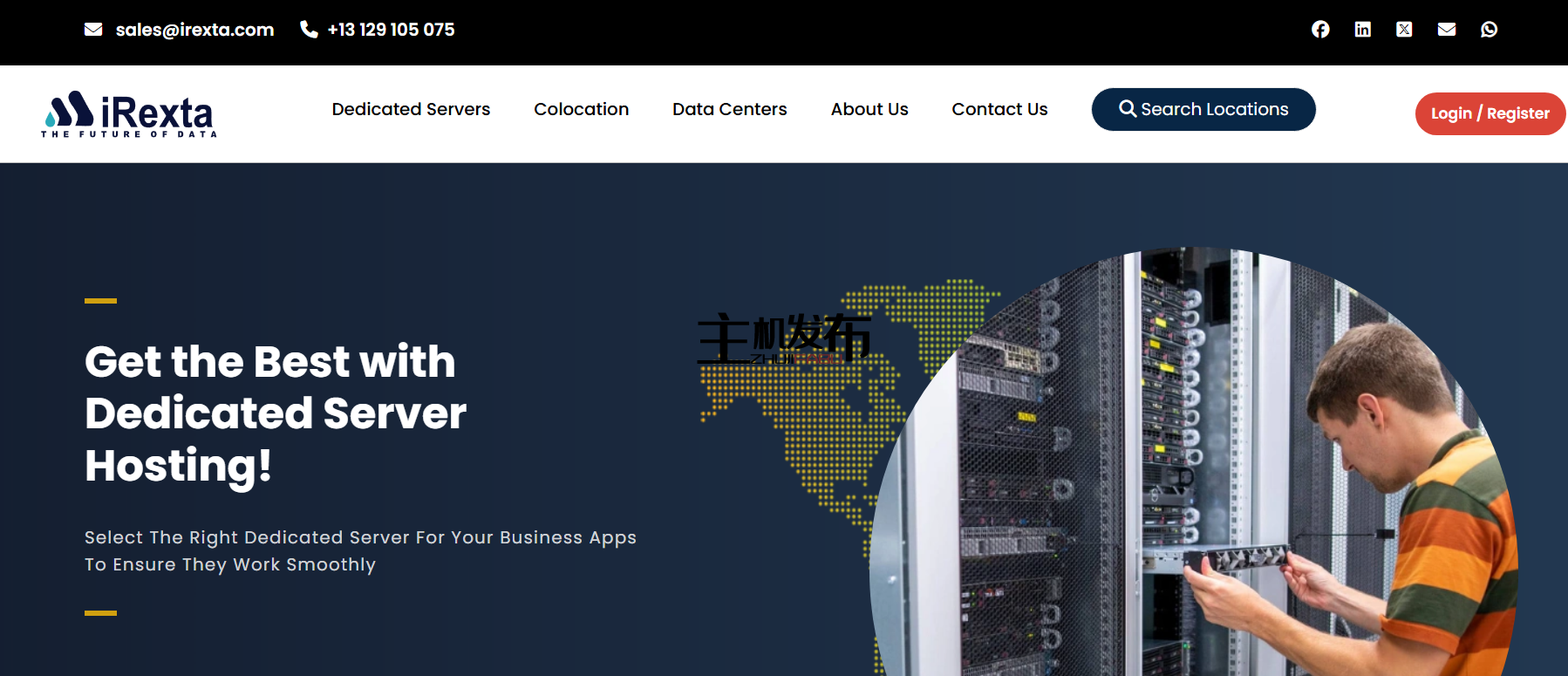
Task: Click the sales@irexta.com email link
Action: [194, 30]
